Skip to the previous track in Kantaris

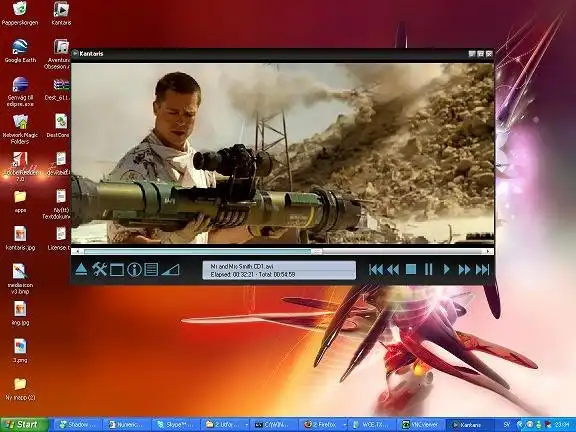point(376,270)
